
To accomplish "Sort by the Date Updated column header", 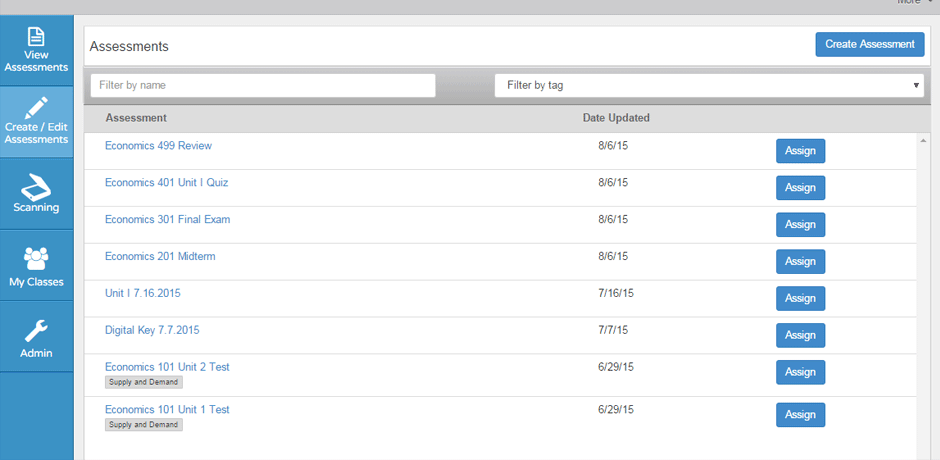I will [x=616, y=118].
